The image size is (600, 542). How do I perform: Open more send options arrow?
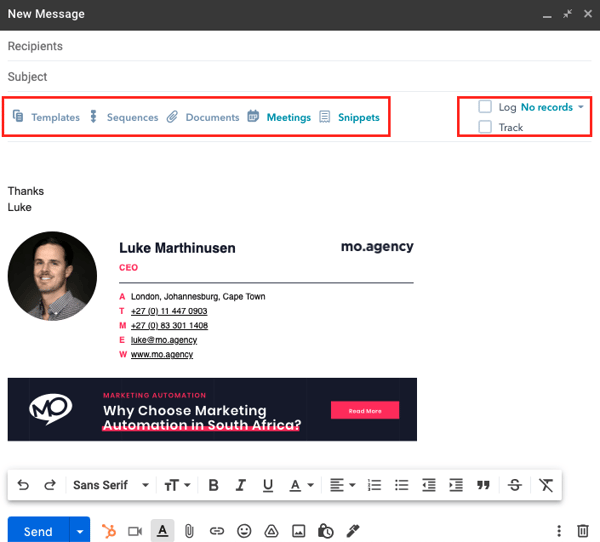pyautogui.click(x=80, y=531)
